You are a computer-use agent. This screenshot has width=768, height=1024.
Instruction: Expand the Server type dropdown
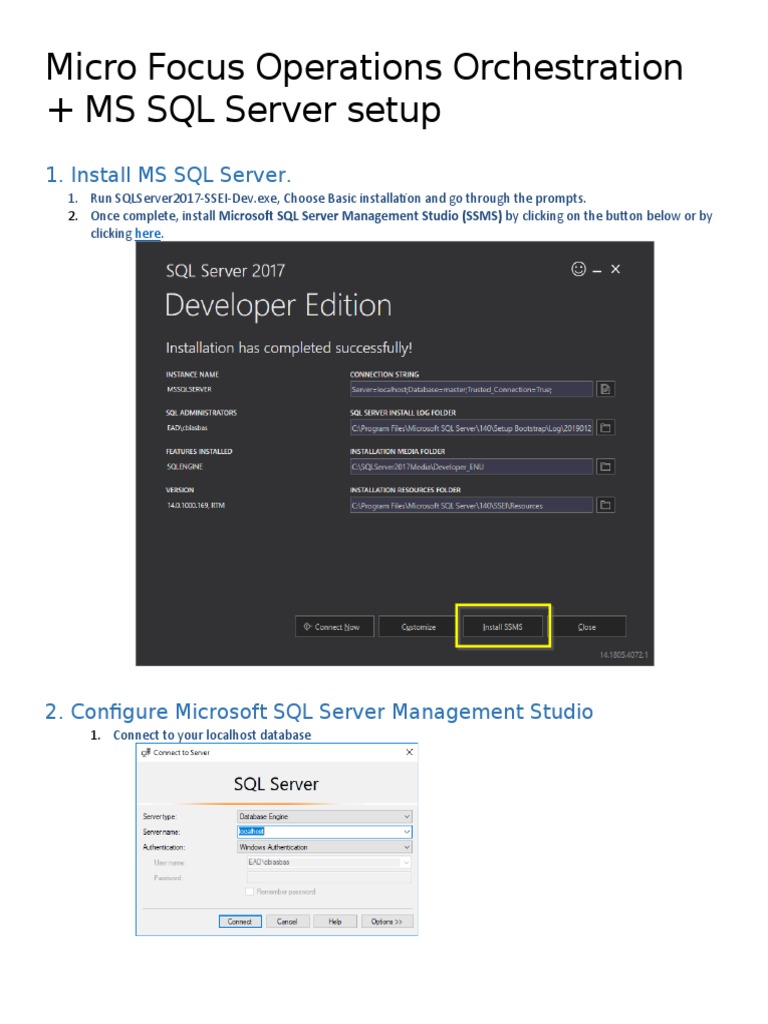pos(406,817)
